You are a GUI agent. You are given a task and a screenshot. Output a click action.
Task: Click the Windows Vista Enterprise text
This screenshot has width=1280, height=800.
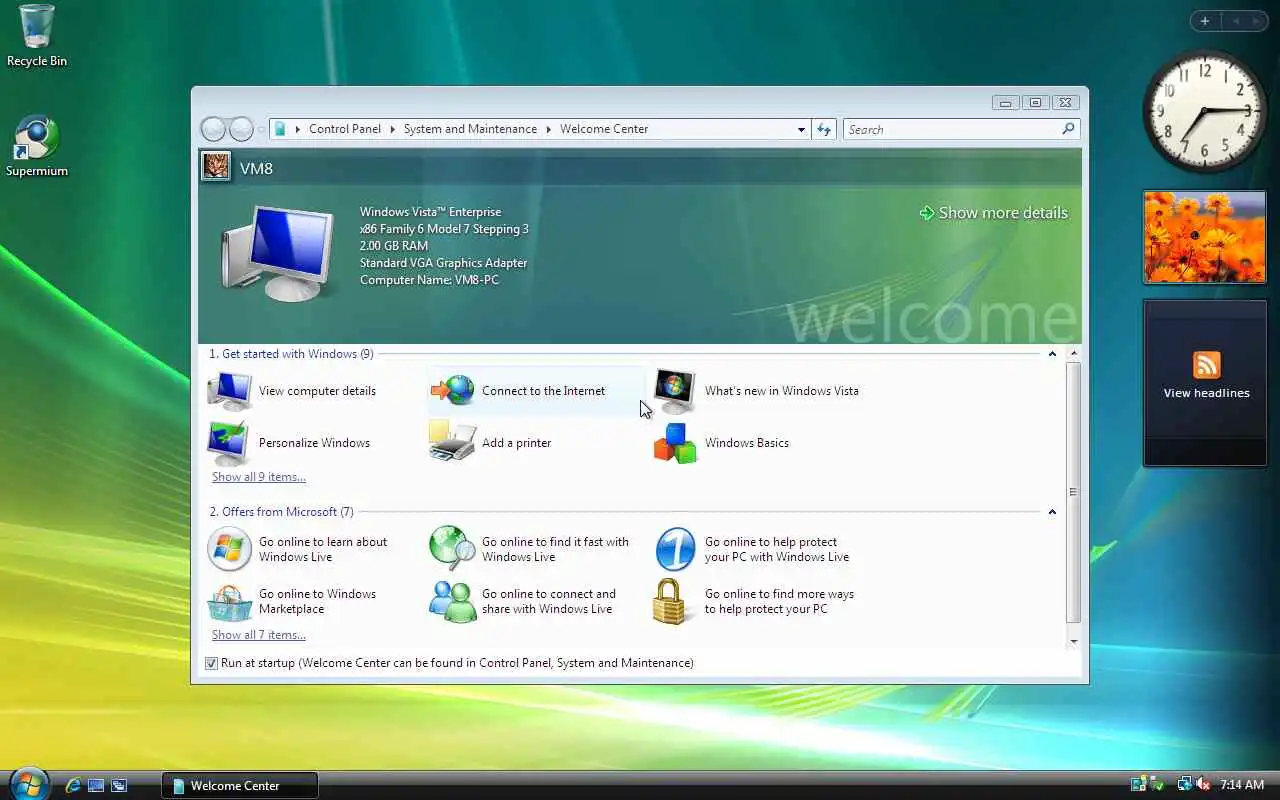(430, 212)
